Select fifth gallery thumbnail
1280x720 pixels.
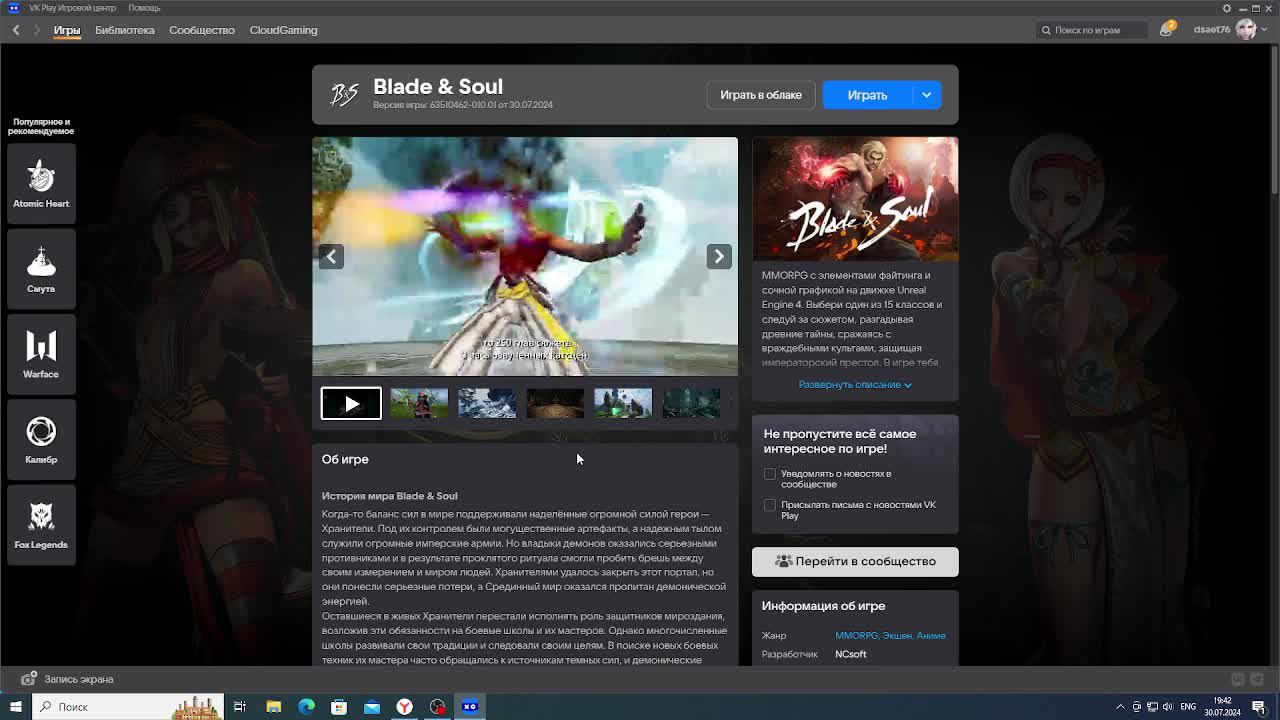(623, 403)
